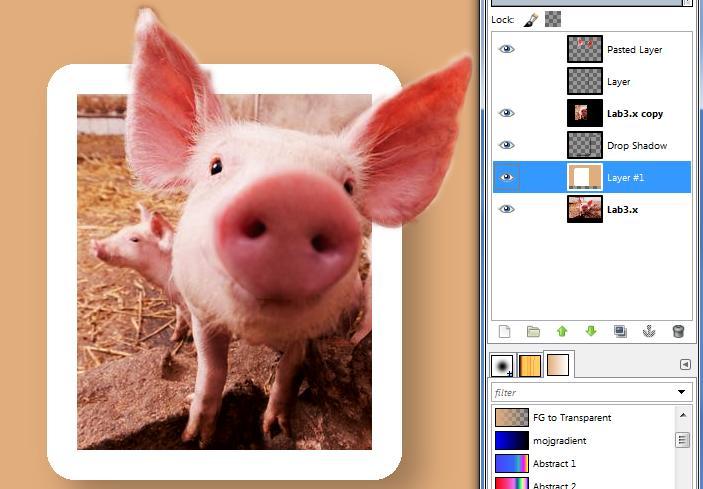Duplicate the selected layer icon

(x=621, y=331)
